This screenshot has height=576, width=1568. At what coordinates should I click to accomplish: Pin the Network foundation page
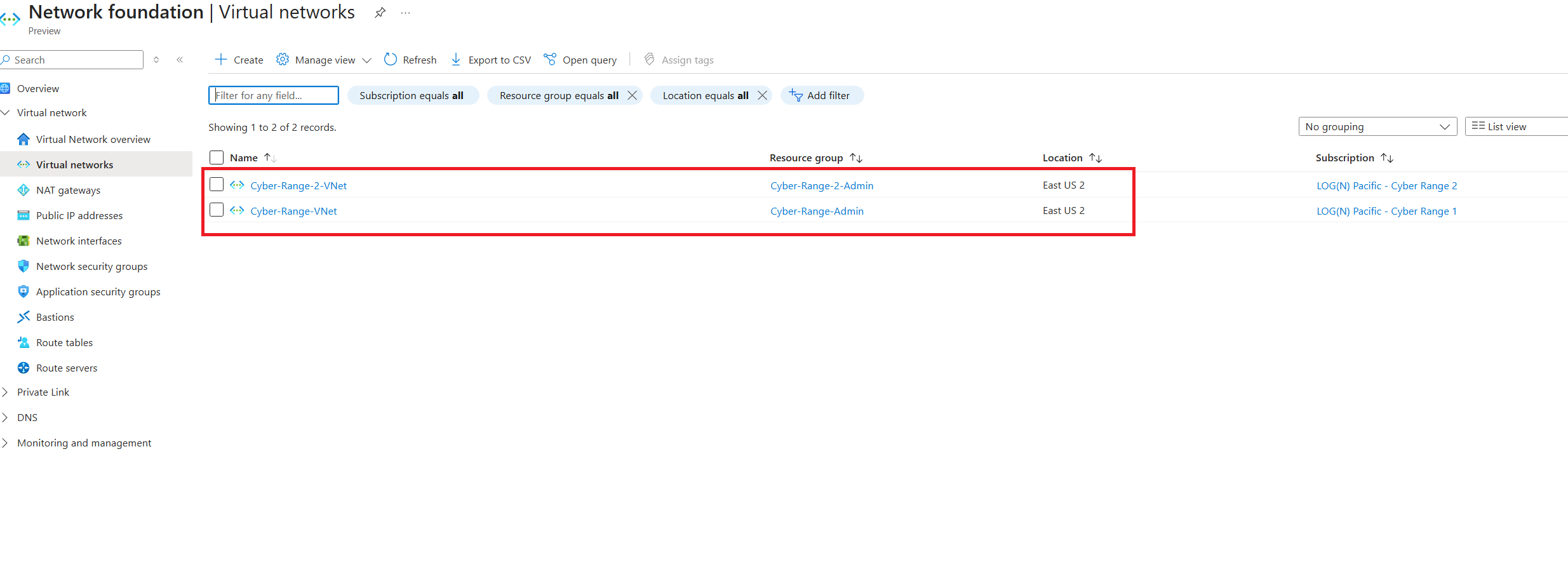380,13
